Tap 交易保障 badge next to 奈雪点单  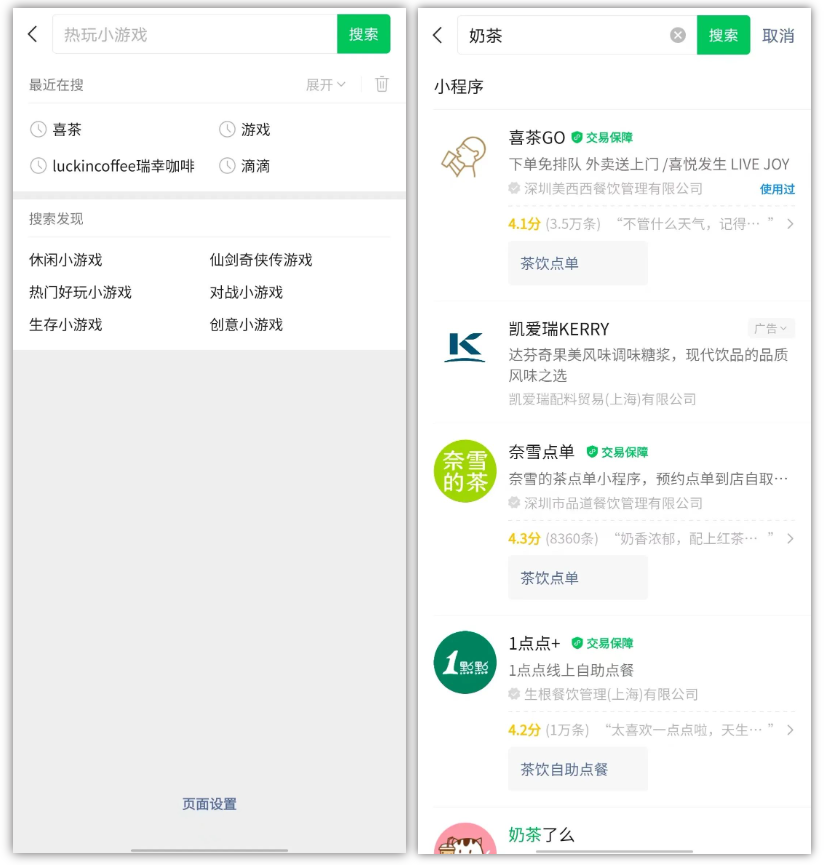(x=617, y=452)
